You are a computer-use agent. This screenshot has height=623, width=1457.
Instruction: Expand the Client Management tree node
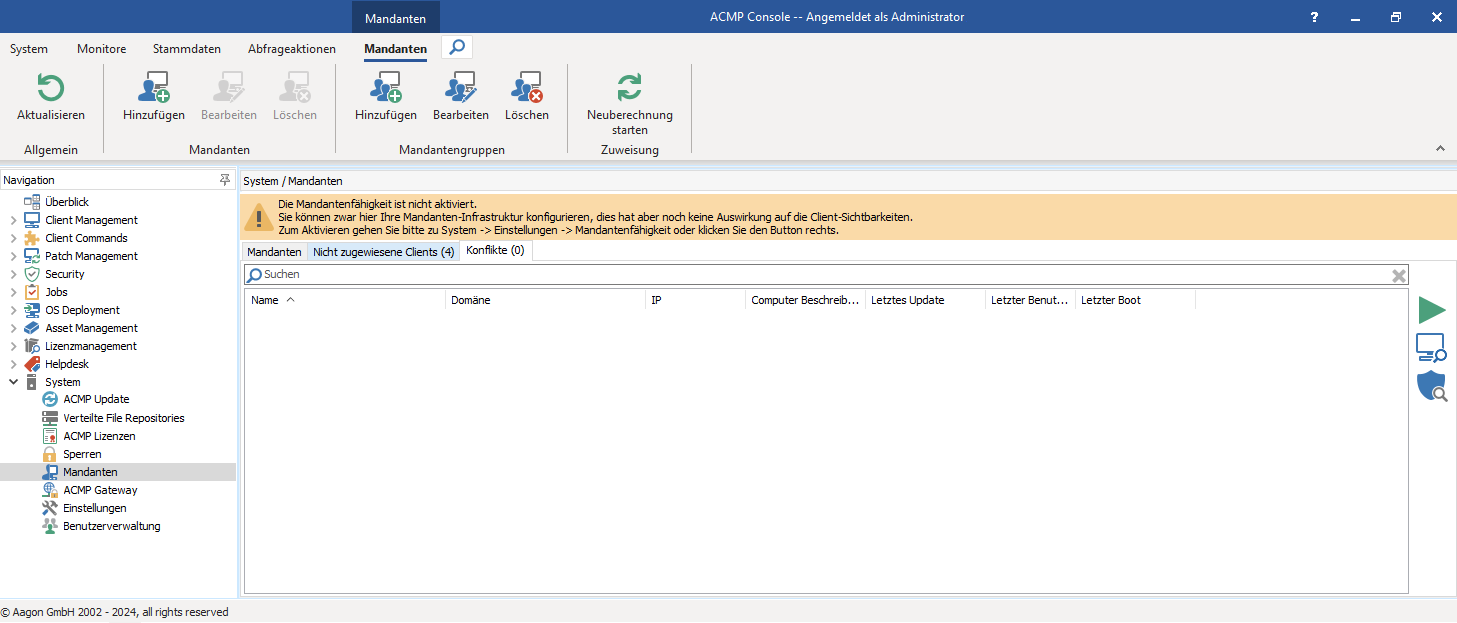click(x=13, y=220)
